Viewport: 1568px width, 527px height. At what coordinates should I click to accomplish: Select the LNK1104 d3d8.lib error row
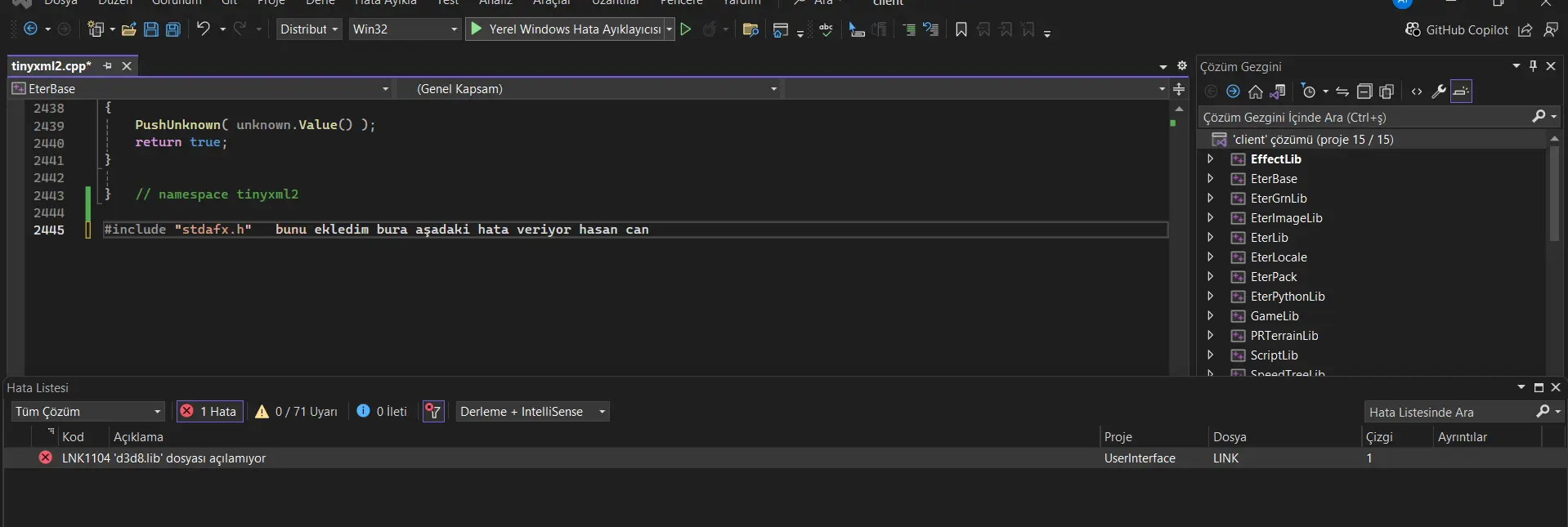pos(164,458)
